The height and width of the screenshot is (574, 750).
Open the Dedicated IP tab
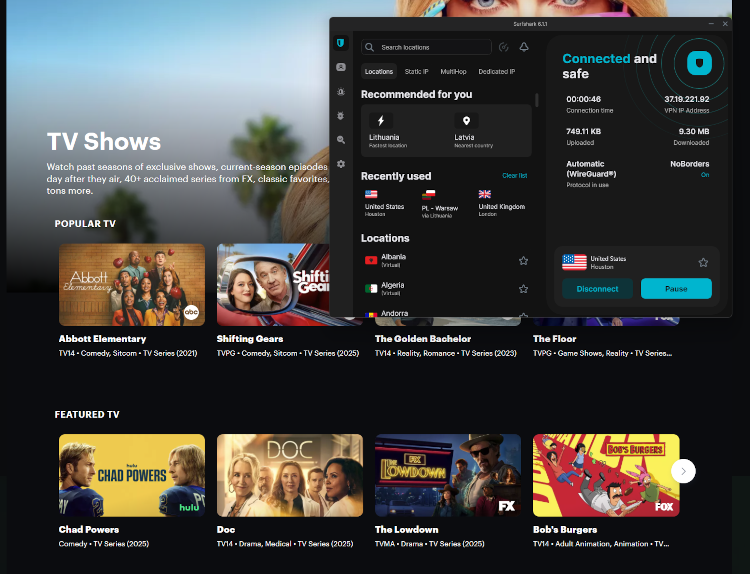pyautogui.click(x=496, y=71)
